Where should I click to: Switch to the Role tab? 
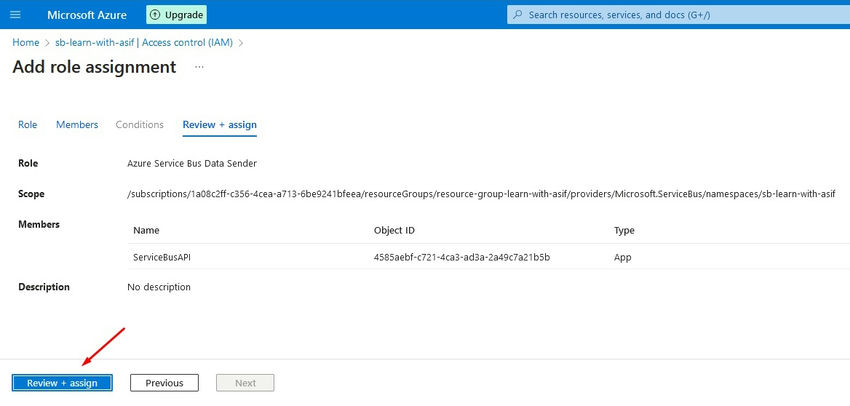(27, 125)
